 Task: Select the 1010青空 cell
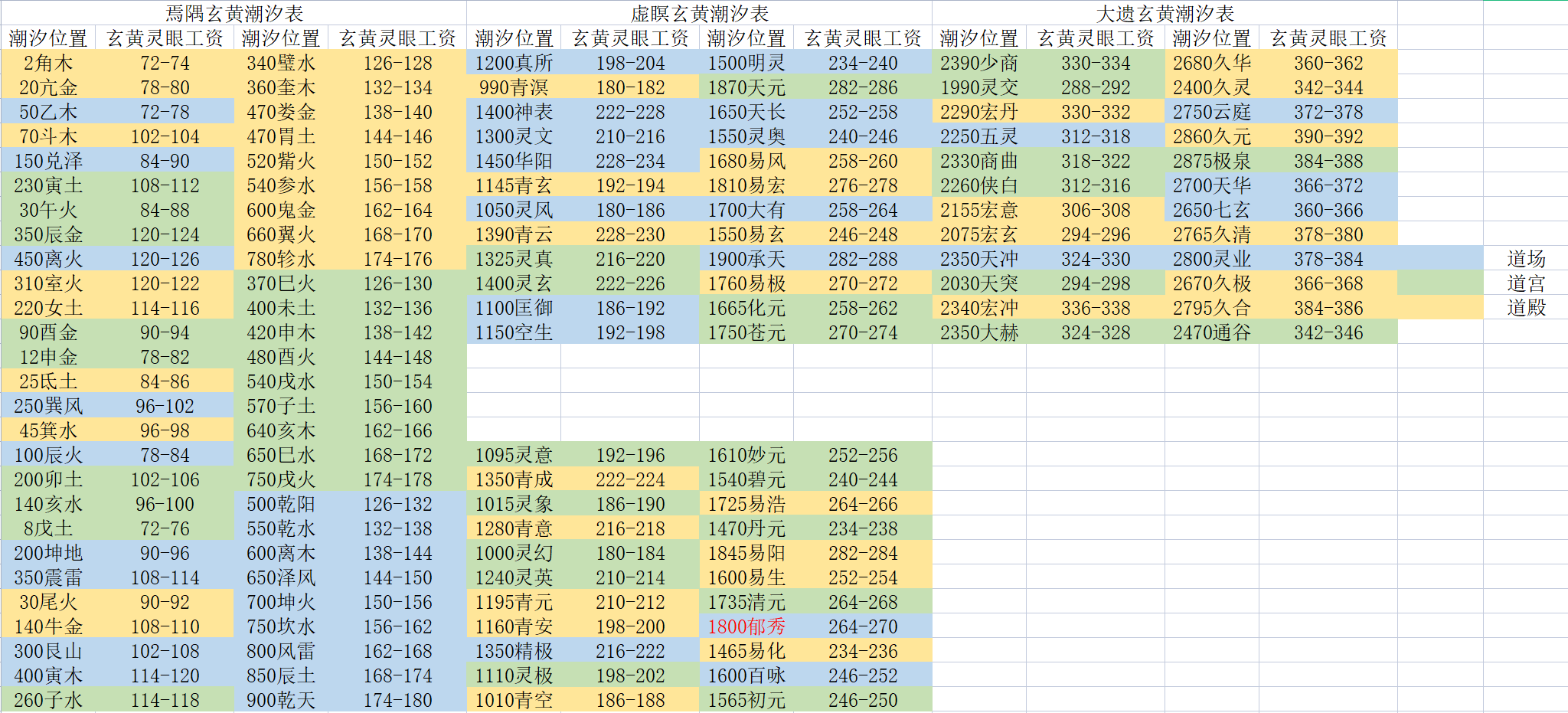[514, 699]
